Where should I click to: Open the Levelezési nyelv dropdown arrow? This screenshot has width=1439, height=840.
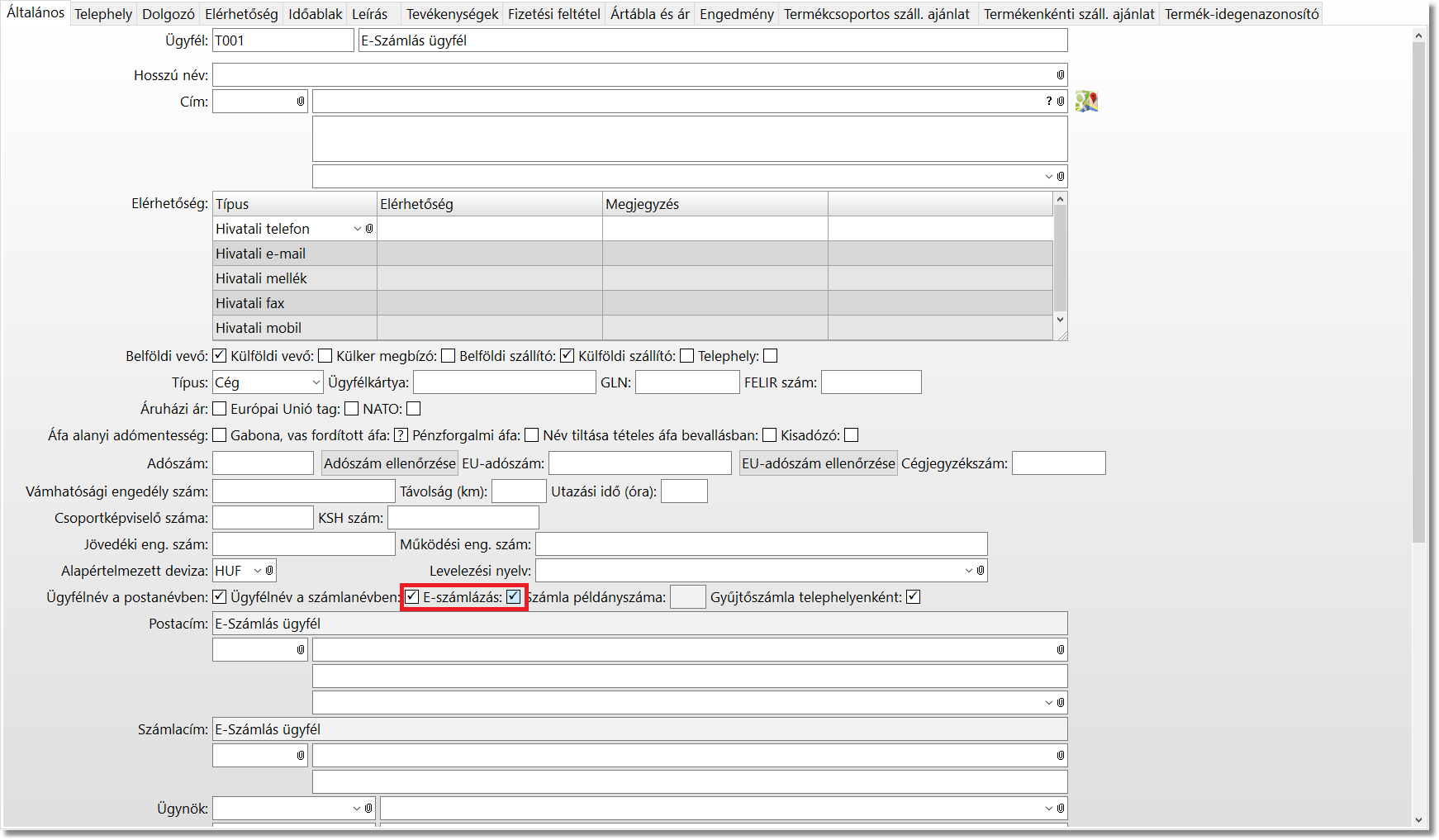point(969,571)
